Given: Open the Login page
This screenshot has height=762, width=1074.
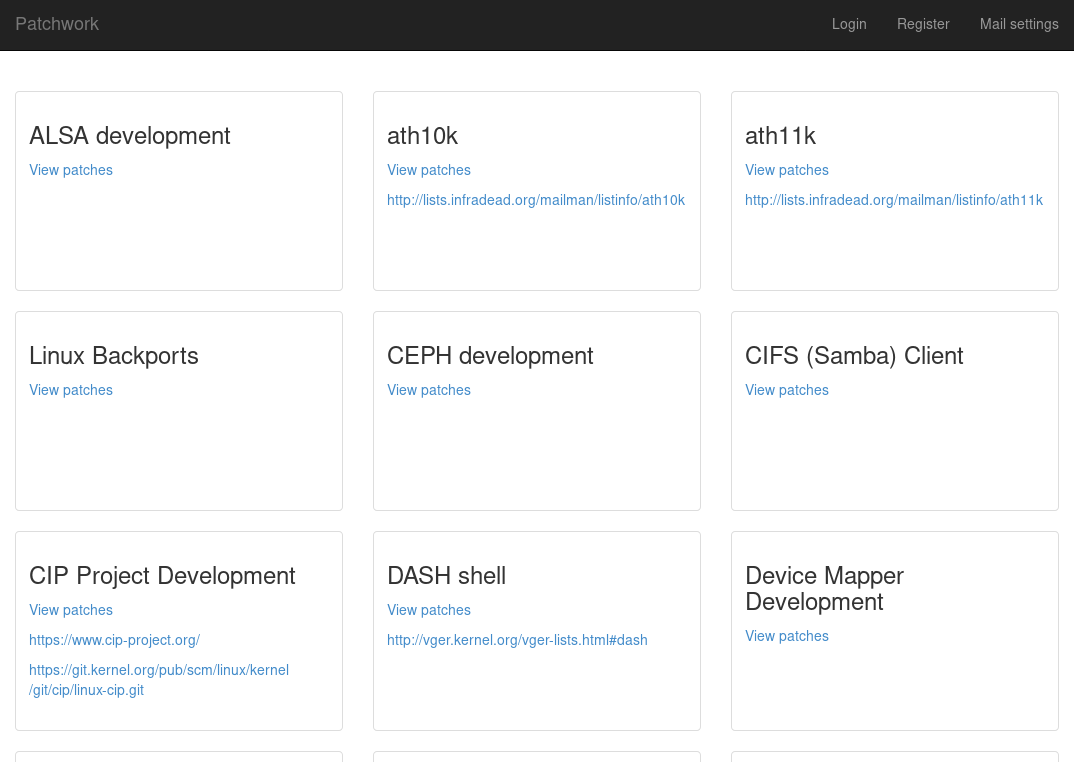Looking at the screenshot, I should tap(849, 24).
